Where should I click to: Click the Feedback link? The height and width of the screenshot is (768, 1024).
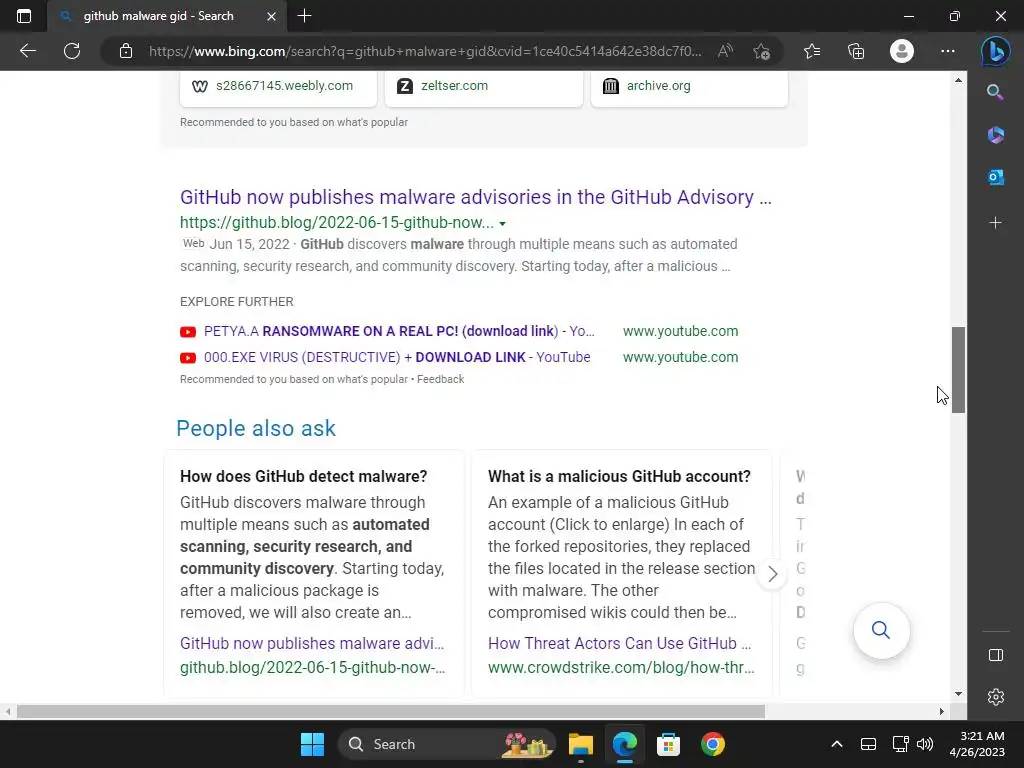[x=440, y=379]
